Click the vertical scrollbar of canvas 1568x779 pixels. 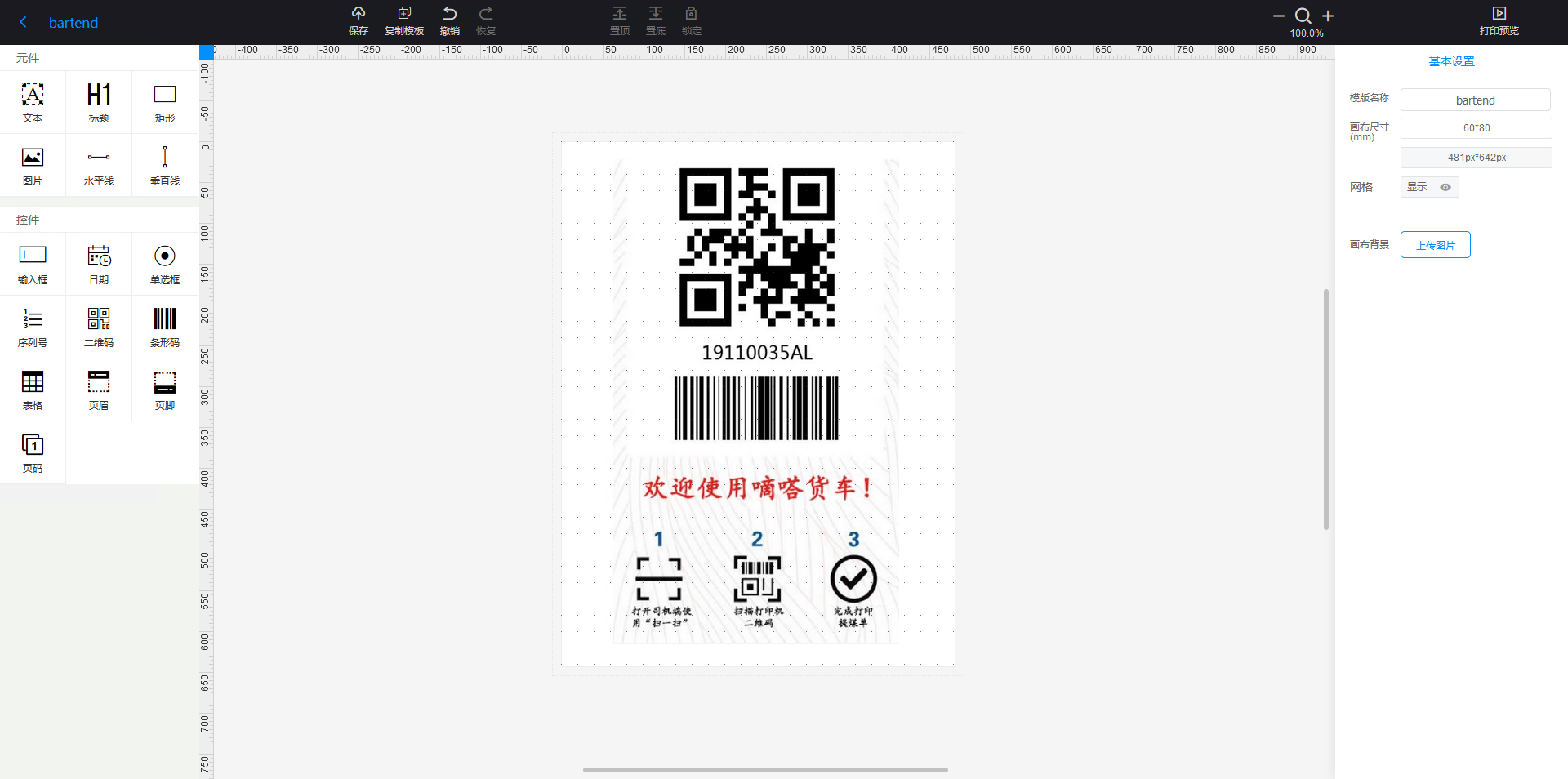(1325, 408)
